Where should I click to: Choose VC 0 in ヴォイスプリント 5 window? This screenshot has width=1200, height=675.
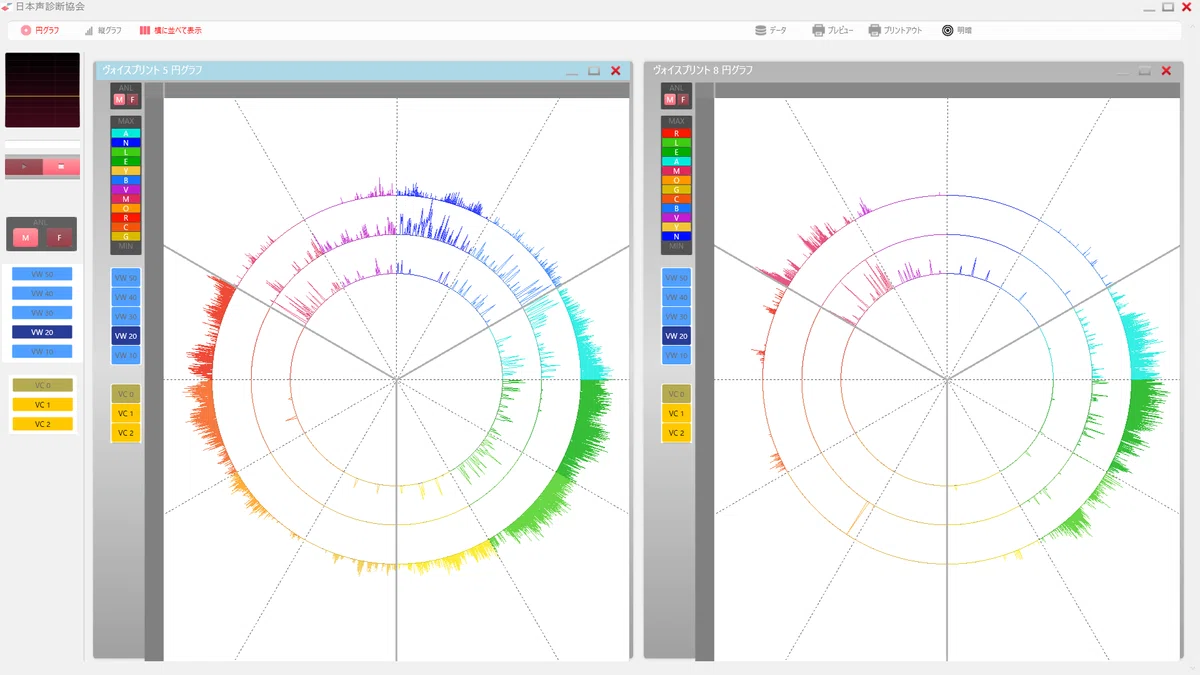pos(126,394)
